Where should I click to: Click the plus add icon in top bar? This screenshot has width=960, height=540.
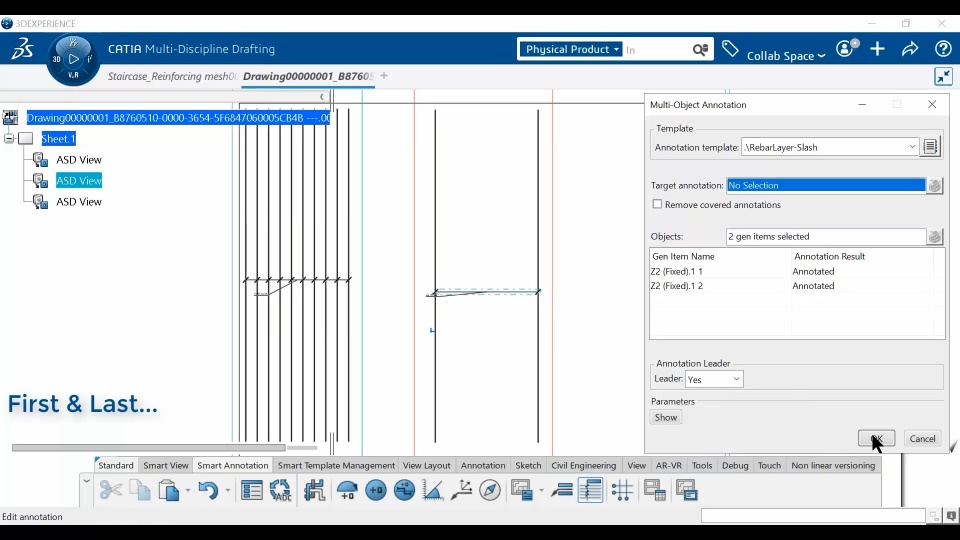click(x=877, y=49)
